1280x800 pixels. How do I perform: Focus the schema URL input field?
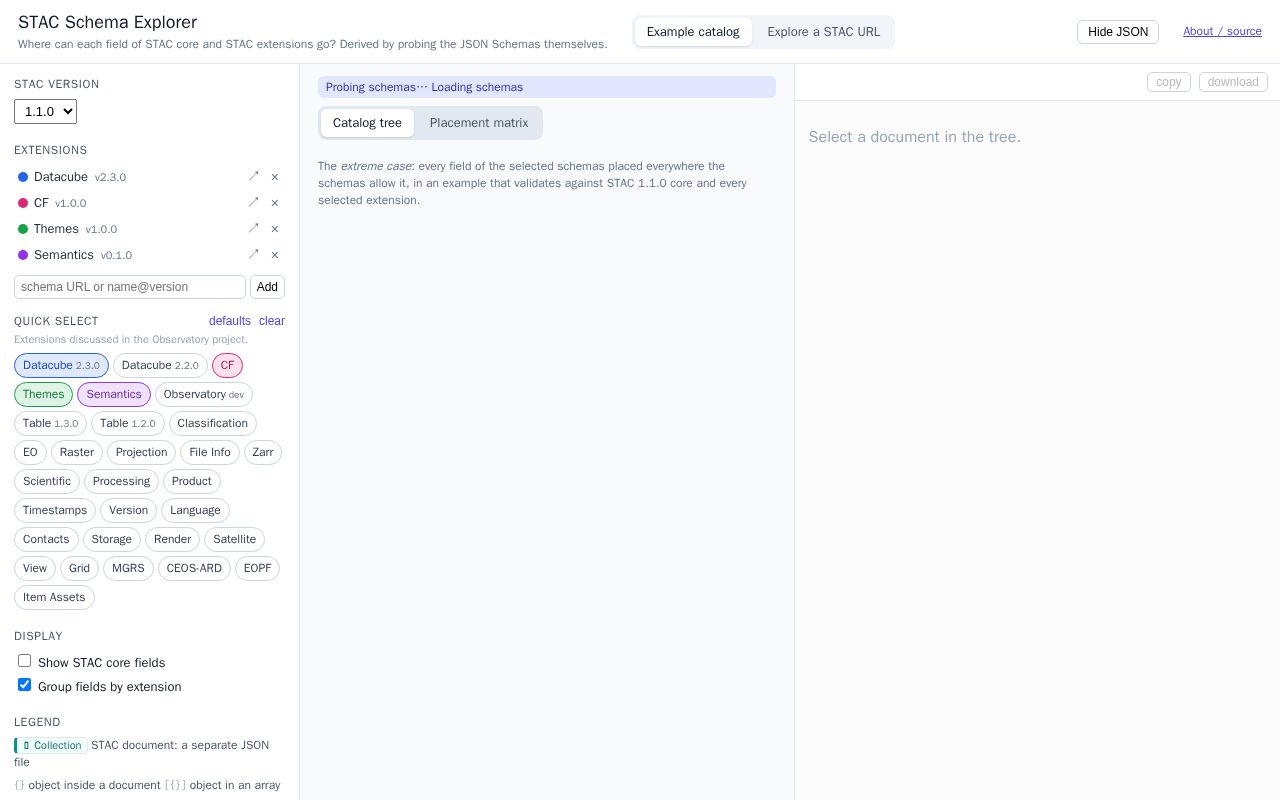pos(130,287)
